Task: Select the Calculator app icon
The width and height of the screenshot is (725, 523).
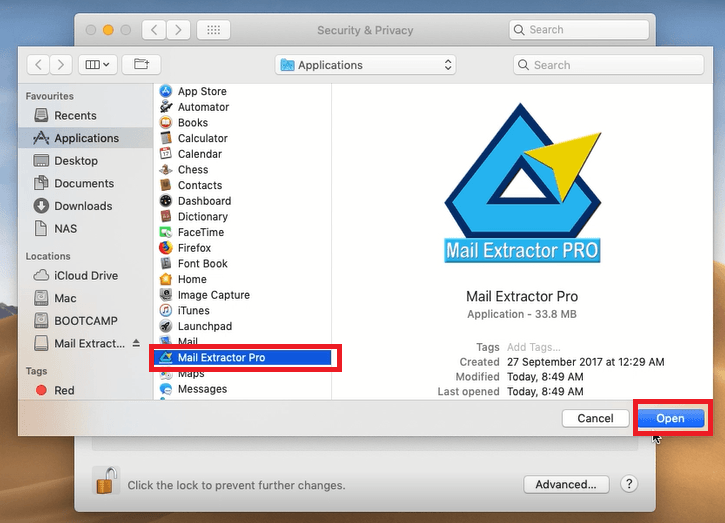Action: (x=166, y=138)
